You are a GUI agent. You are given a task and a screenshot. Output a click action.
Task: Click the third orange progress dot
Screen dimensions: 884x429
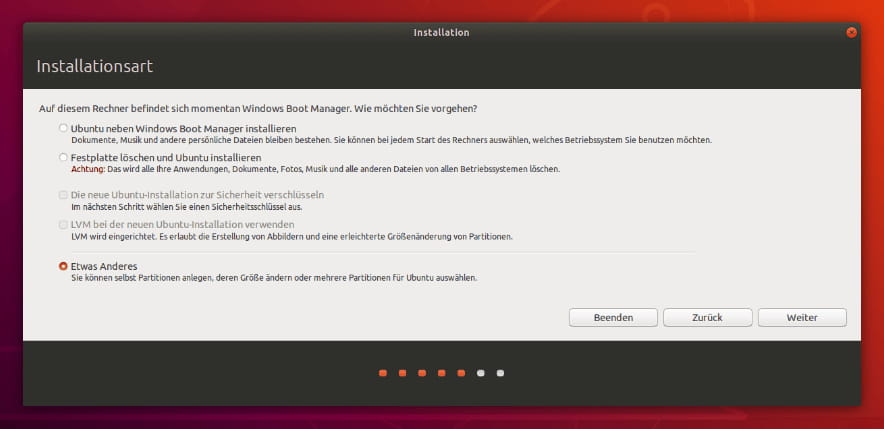[x=422, y=373]
